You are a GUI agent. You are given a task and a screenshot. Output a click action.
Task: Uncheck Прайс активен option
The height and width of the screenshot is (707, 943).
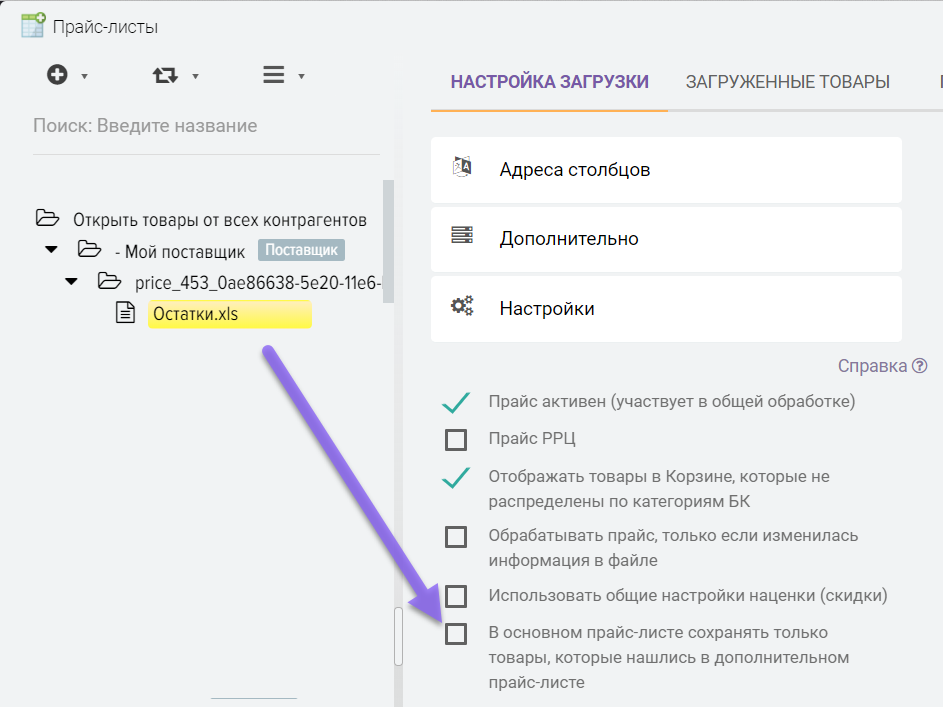(456, 403)
